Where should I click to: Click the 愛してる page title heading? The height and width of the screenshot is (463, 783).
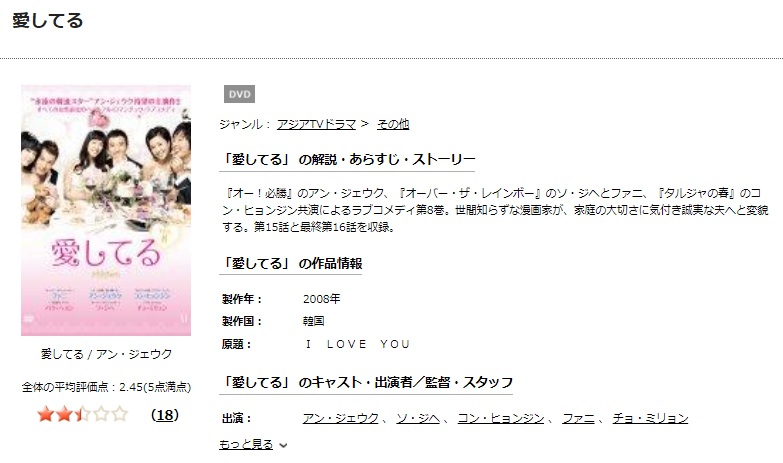(x=47, y=20)
